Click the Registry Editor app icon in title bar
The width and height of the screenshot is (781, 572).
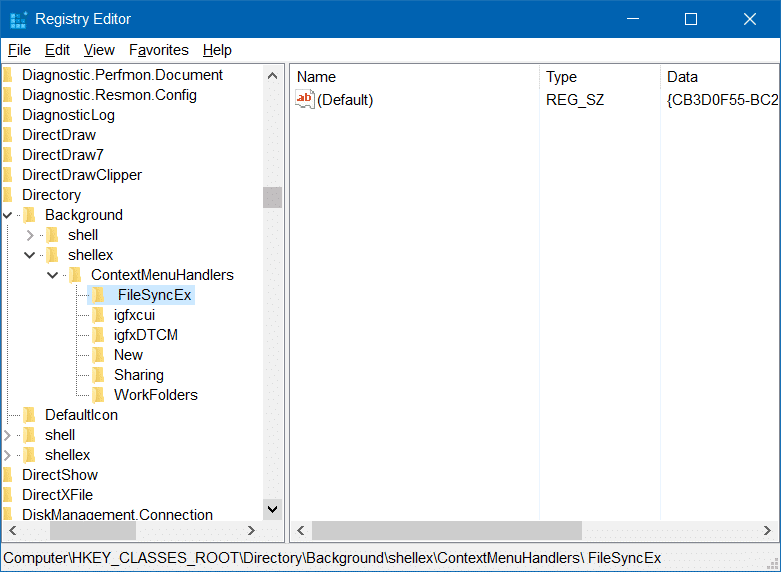coord(18,19)
